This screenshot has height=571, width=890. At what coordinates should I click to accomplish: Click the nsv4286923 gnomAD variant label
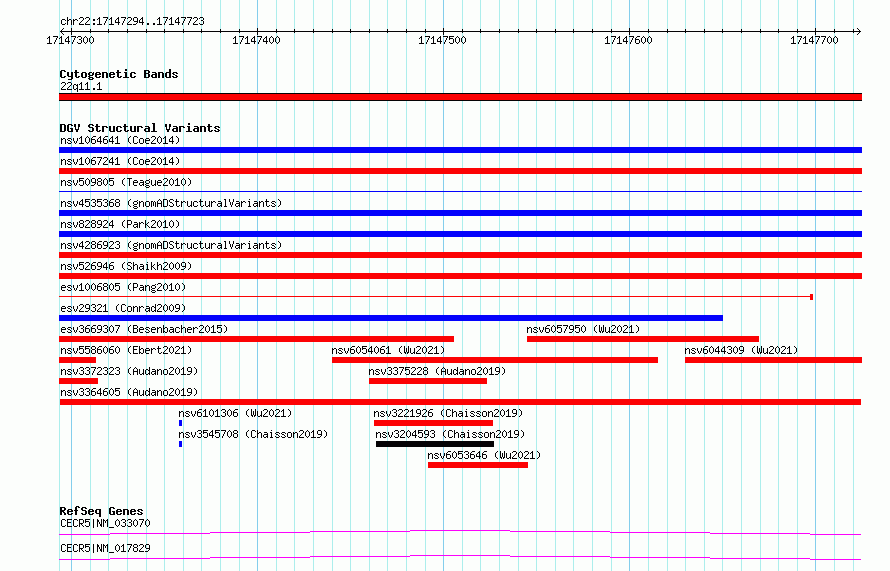tap(171, 245)
